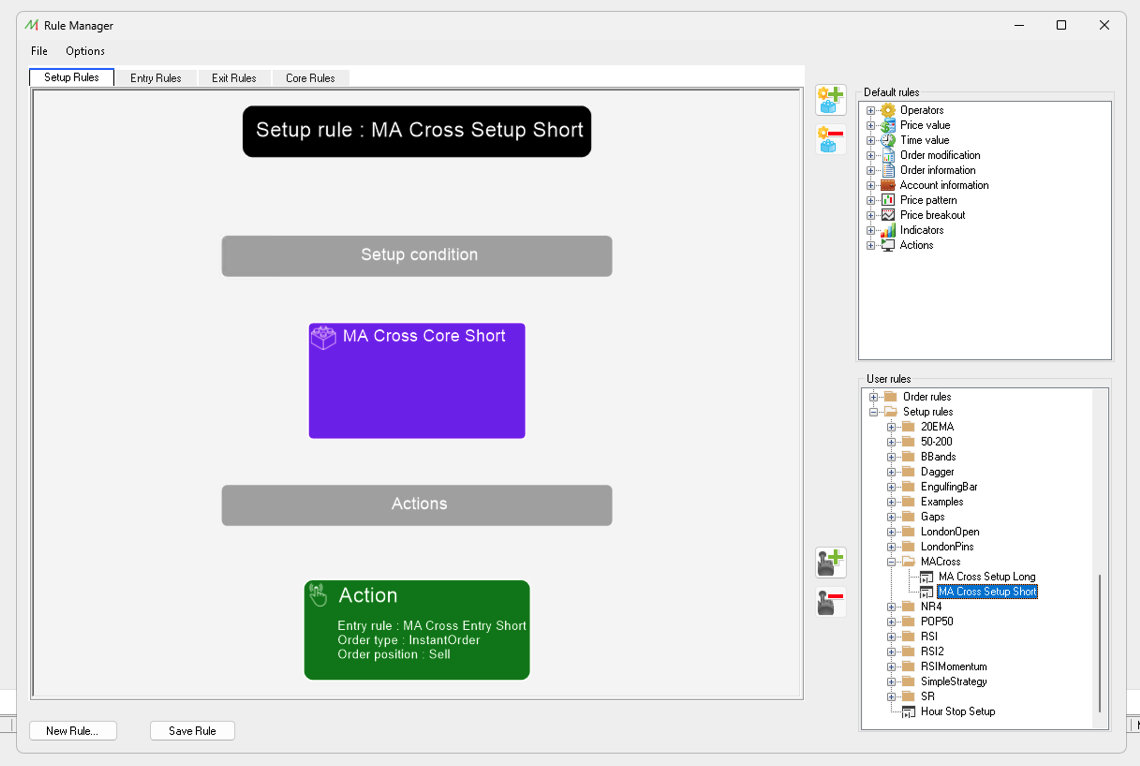Viewport: 1140px width, 766px height.
Task: Expand the Price value tree node
Action: [871, 125]
